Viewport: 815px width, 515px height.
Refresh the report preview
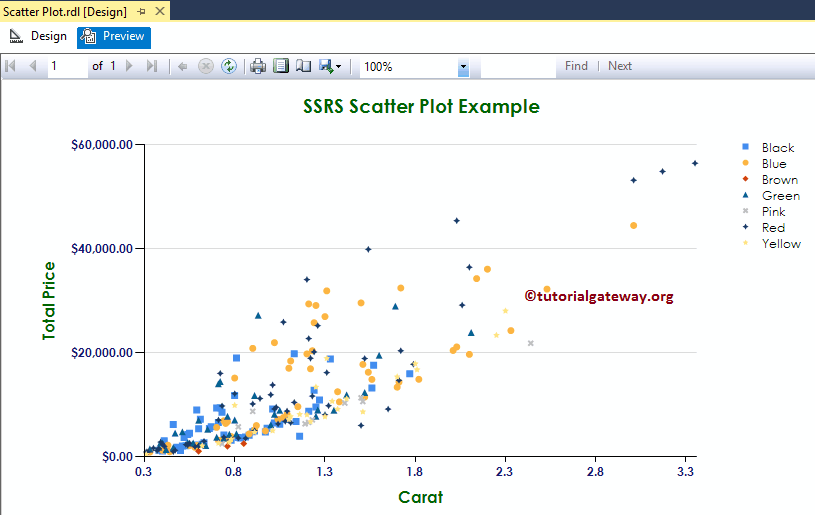click(229, 66)
